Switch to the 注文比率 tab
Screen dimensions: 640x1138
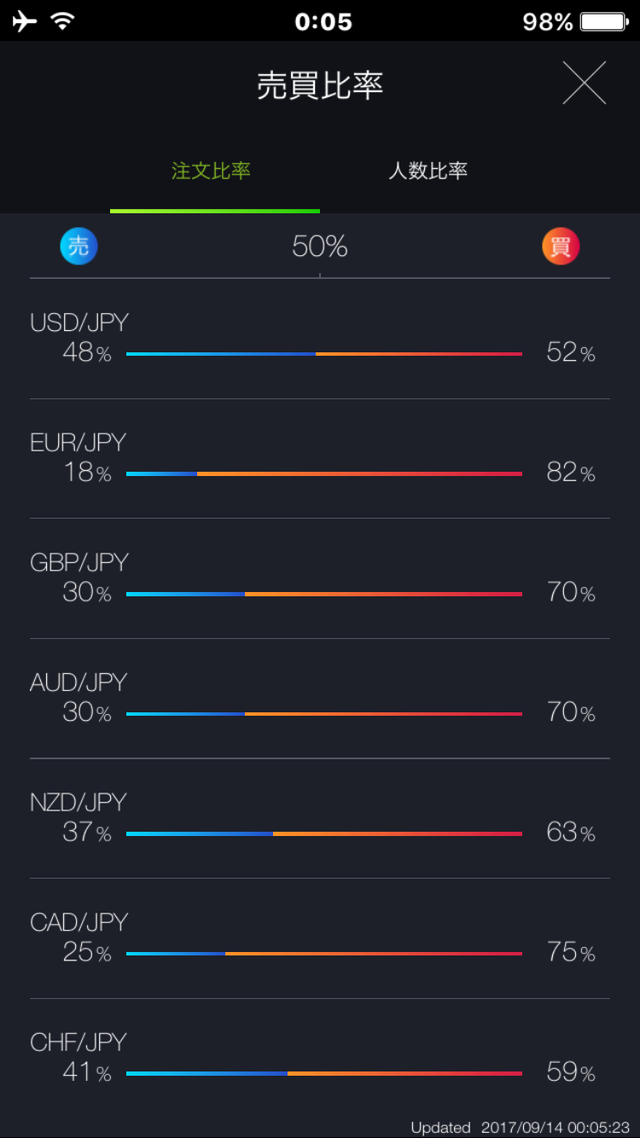click(211, 171)
